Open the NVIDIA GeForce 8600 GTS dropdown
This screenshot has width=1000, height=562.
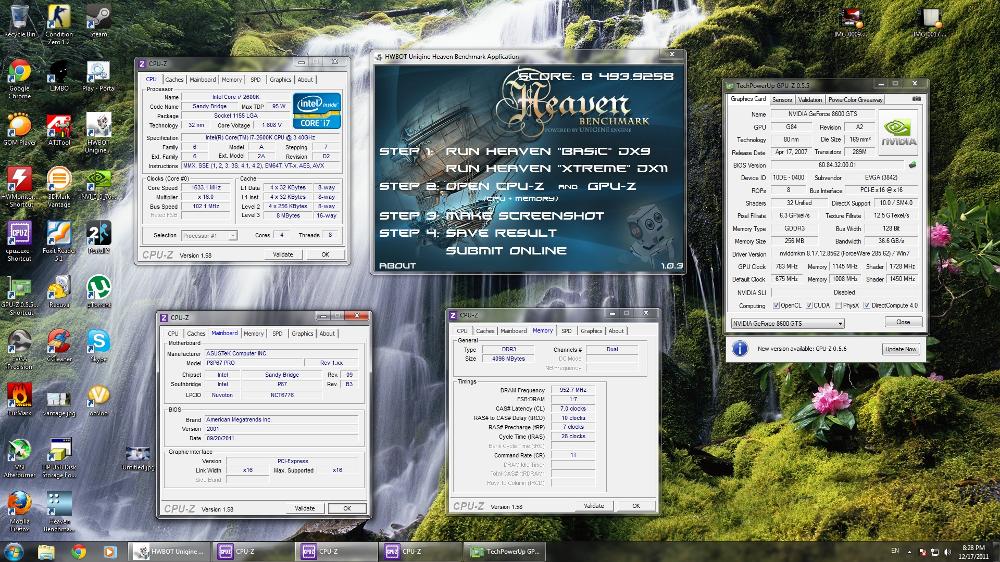click(788, 323)
